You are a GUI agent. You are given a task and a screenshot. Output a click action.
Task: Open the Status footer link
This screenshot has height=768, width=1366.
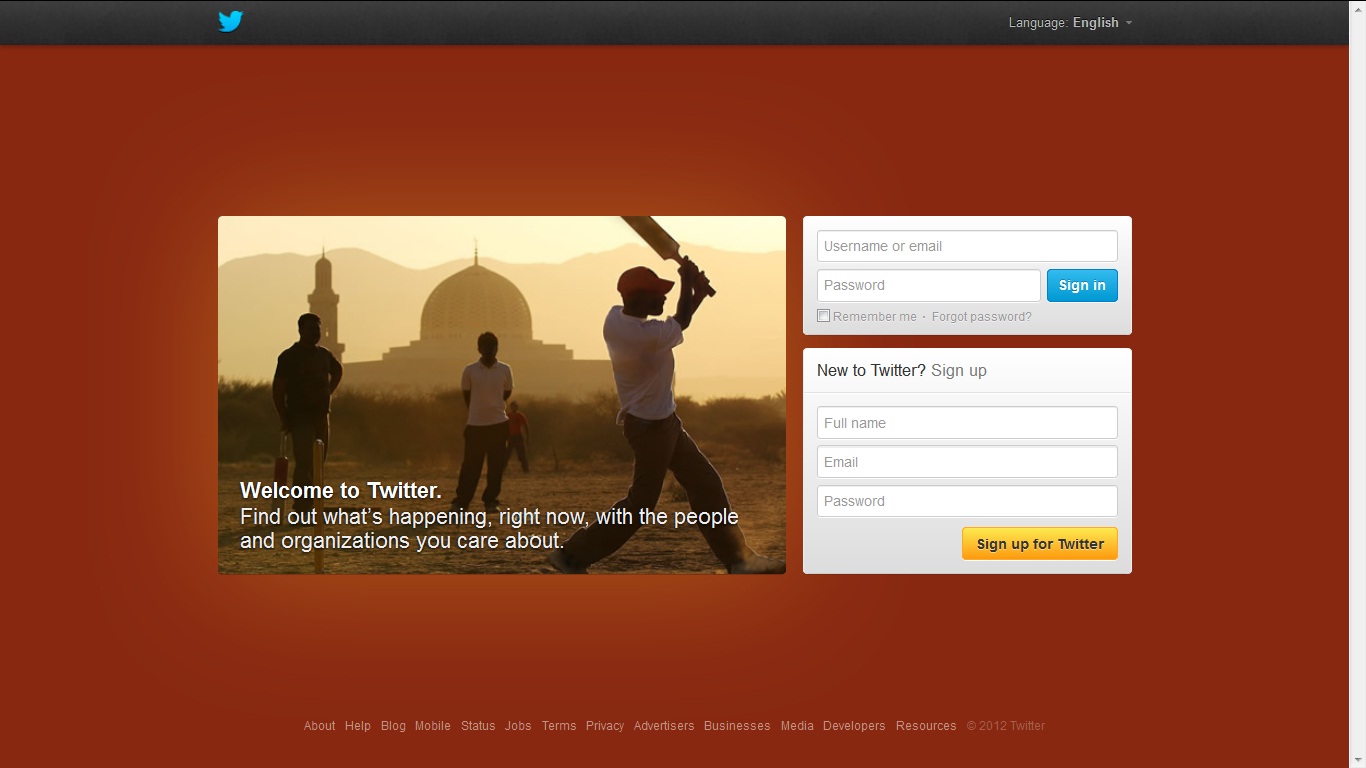pos(478,726)
